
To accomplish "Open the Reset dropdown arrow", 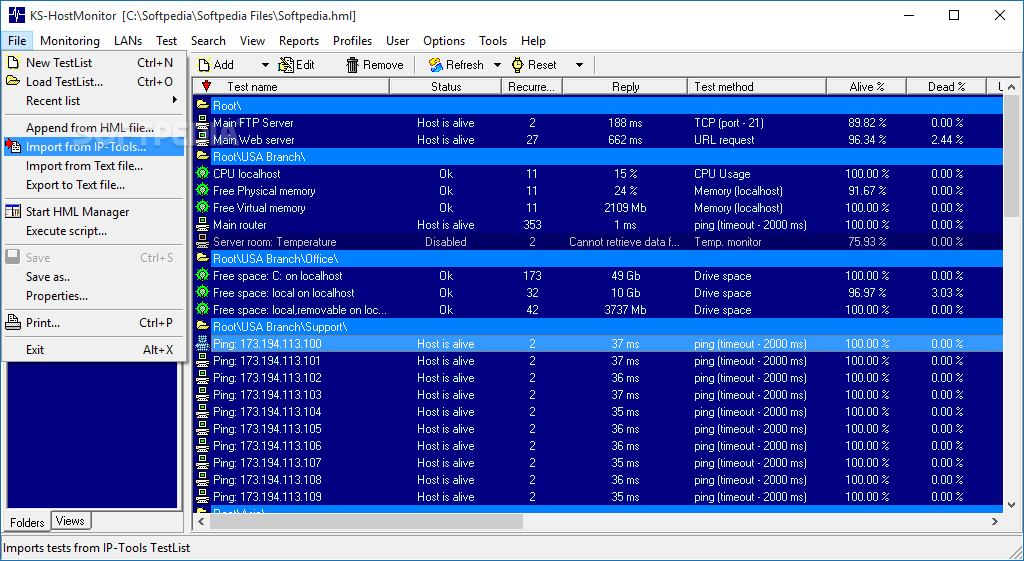I will click(579, 65).
